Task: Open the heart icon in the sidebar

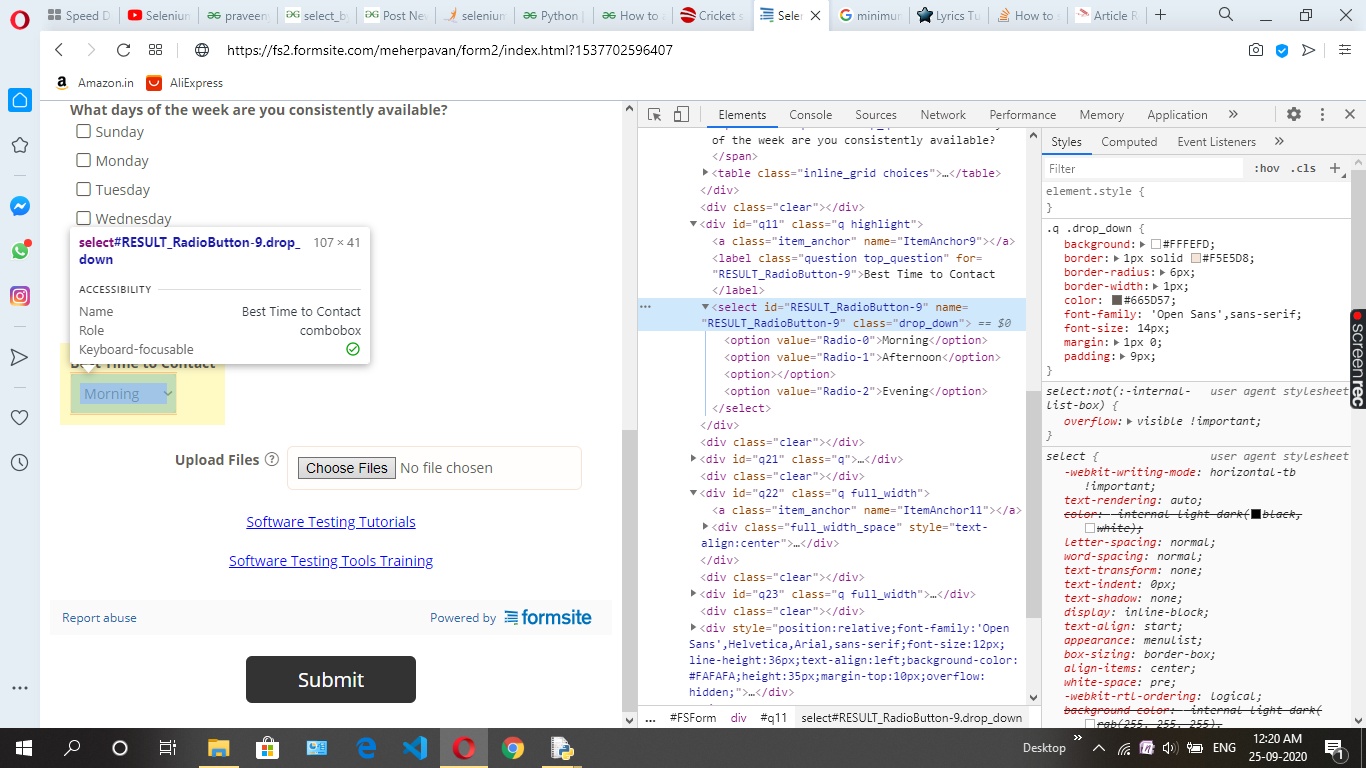Action: tap(20, 417)
